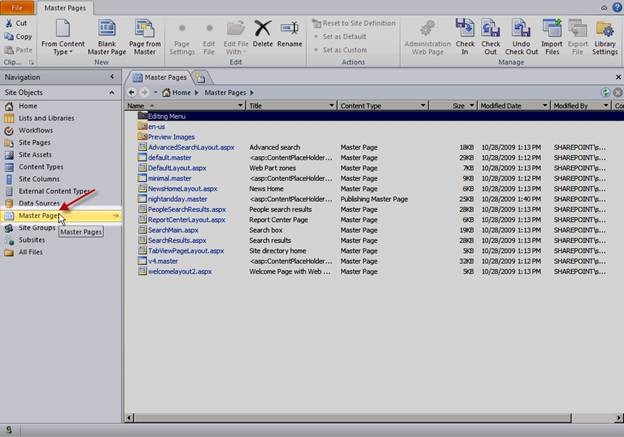The height and width of the screenshot is (437, 624).
Task: Click the Home house icon in breadcrumb
Action: [166, 92]
